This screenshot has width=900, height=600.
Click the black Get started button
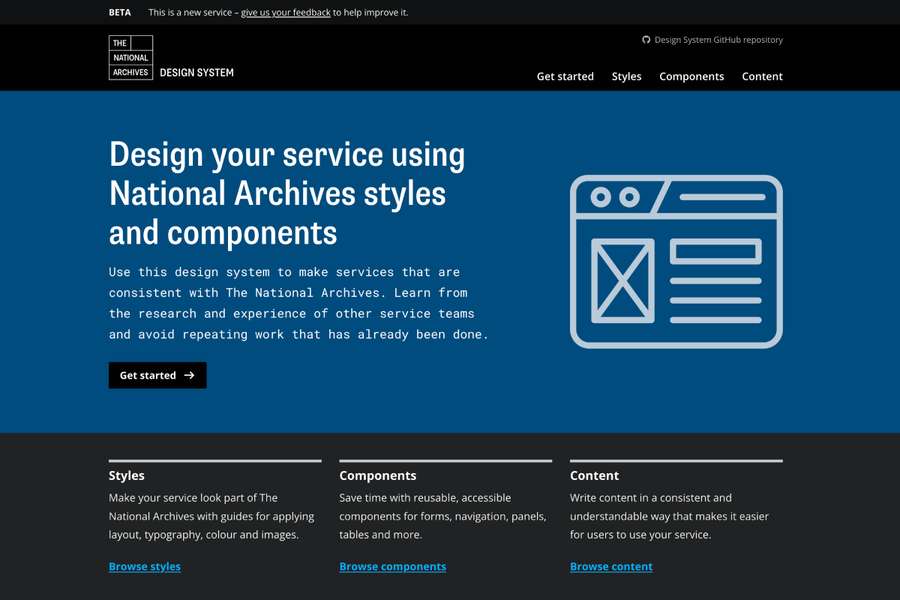tap(157, 375)
